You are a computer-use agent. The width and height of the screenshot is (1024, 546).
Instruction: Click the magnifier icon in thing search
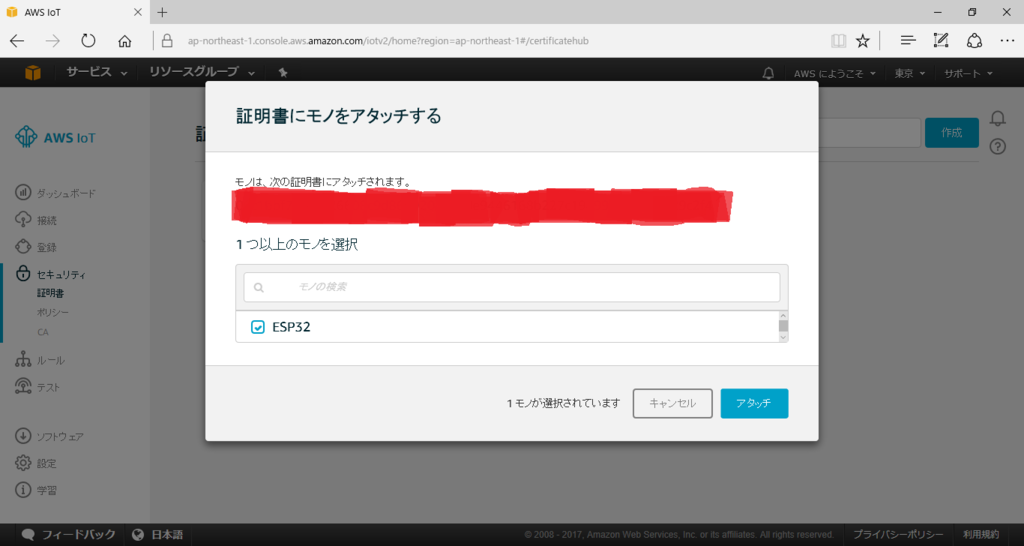click(259, 287)
